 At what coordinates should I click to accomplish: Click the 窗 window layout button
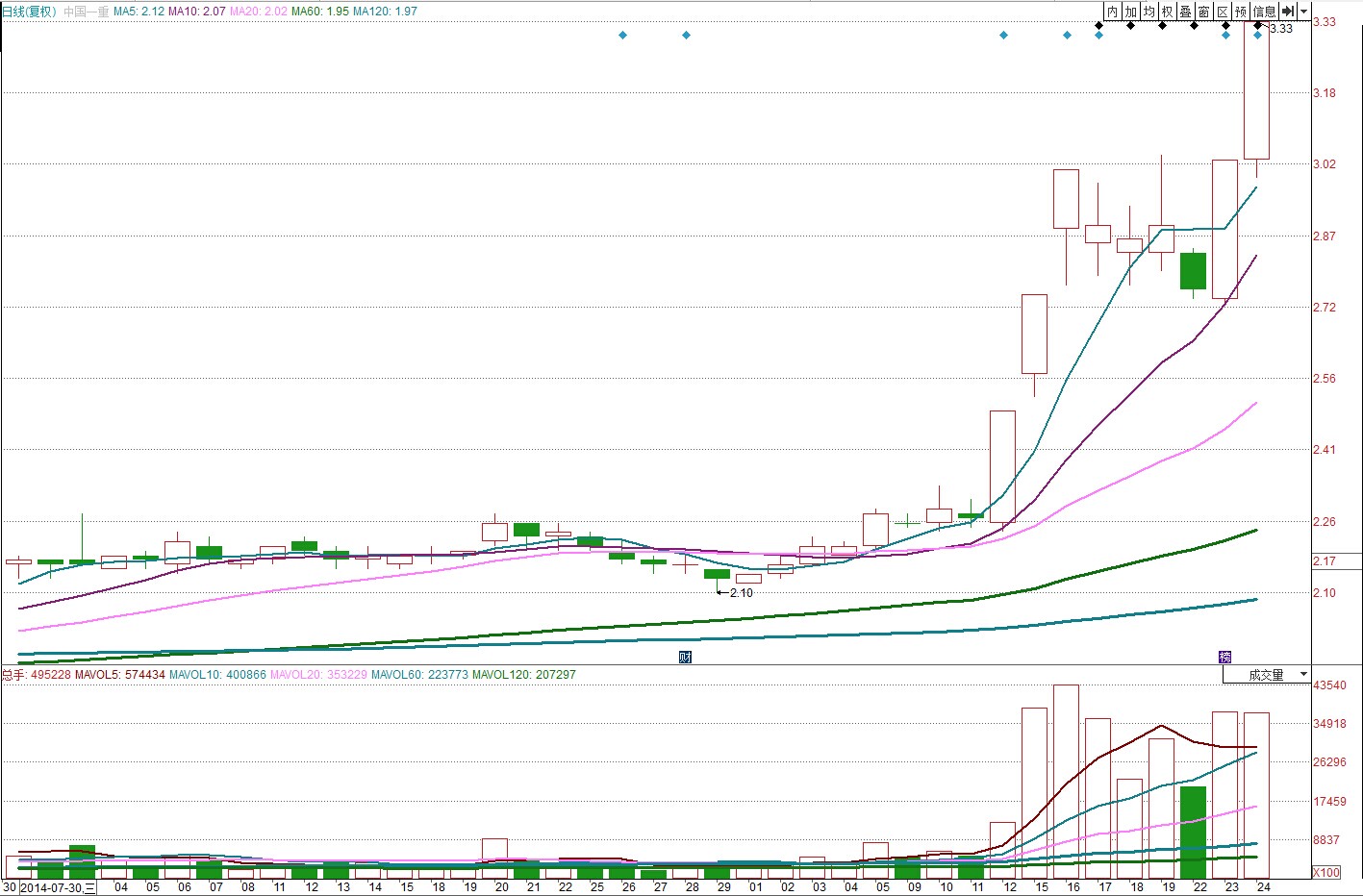(1204, 12)
